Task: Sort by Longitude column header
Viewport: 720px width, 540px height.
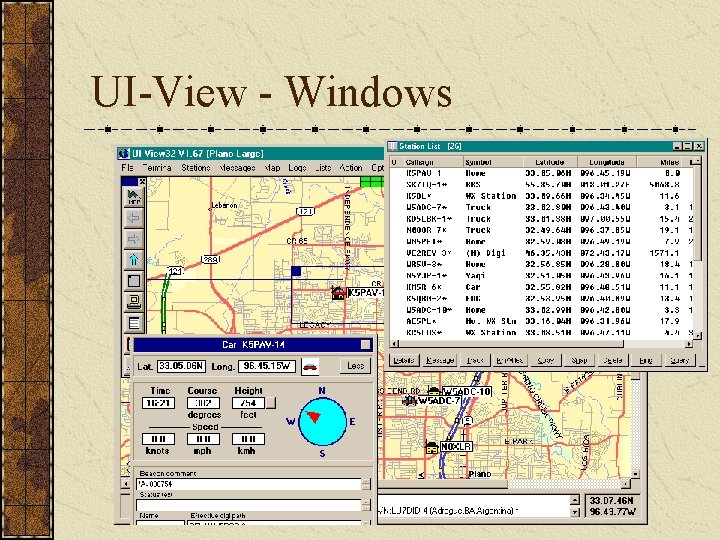Action: coord(607,162)
